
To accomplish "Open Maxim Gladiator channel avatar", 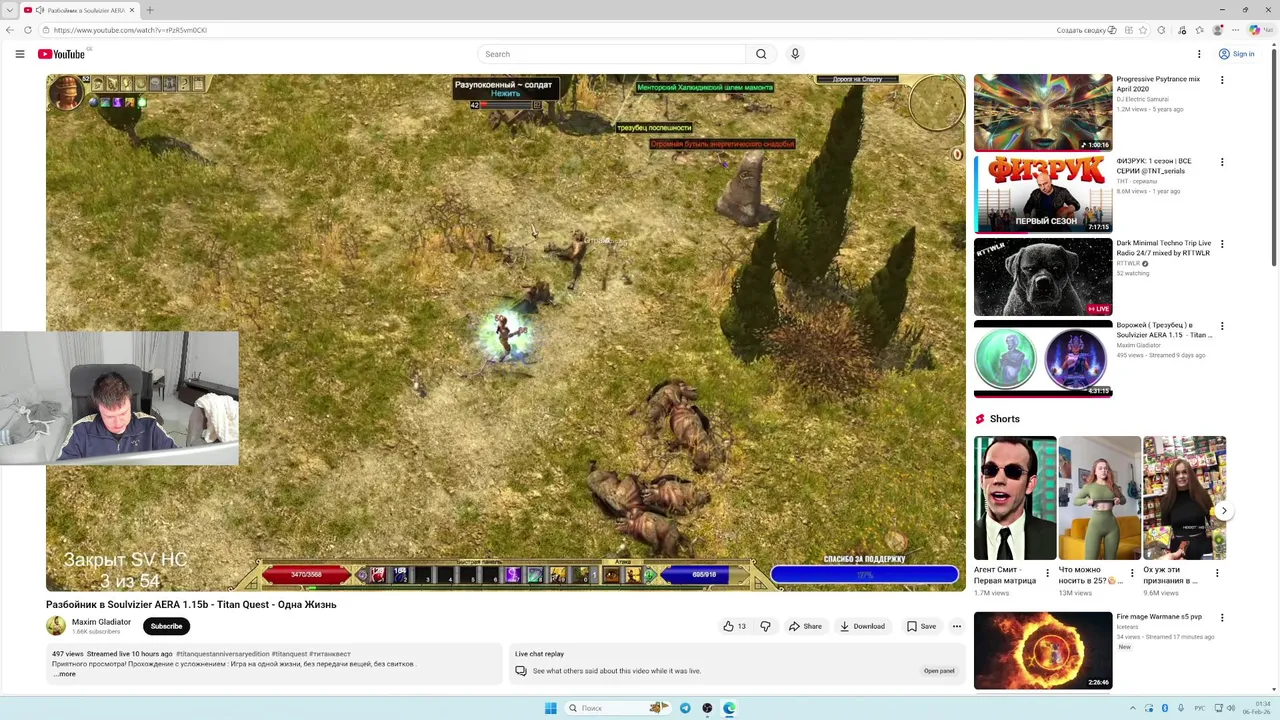I will (x=56, y=626).
